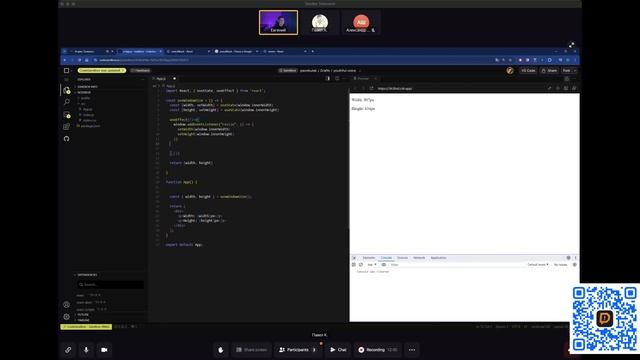Expand the TIMELINE section

coord(83,320)
